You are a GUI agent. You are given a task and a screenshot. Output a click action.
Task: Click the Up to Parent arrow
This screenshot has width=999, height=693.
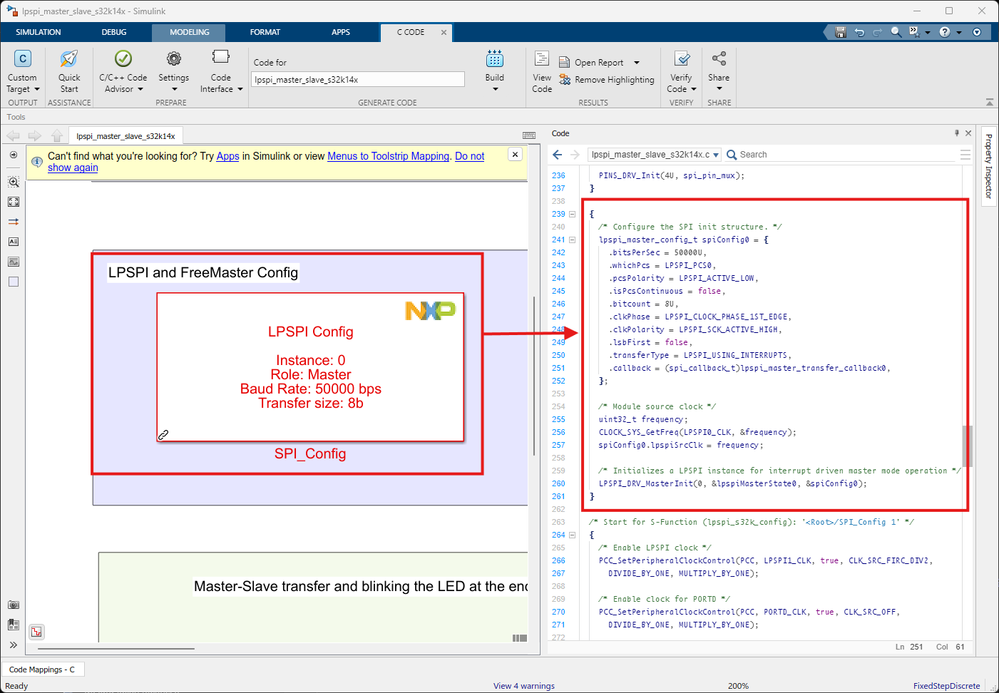57,136
